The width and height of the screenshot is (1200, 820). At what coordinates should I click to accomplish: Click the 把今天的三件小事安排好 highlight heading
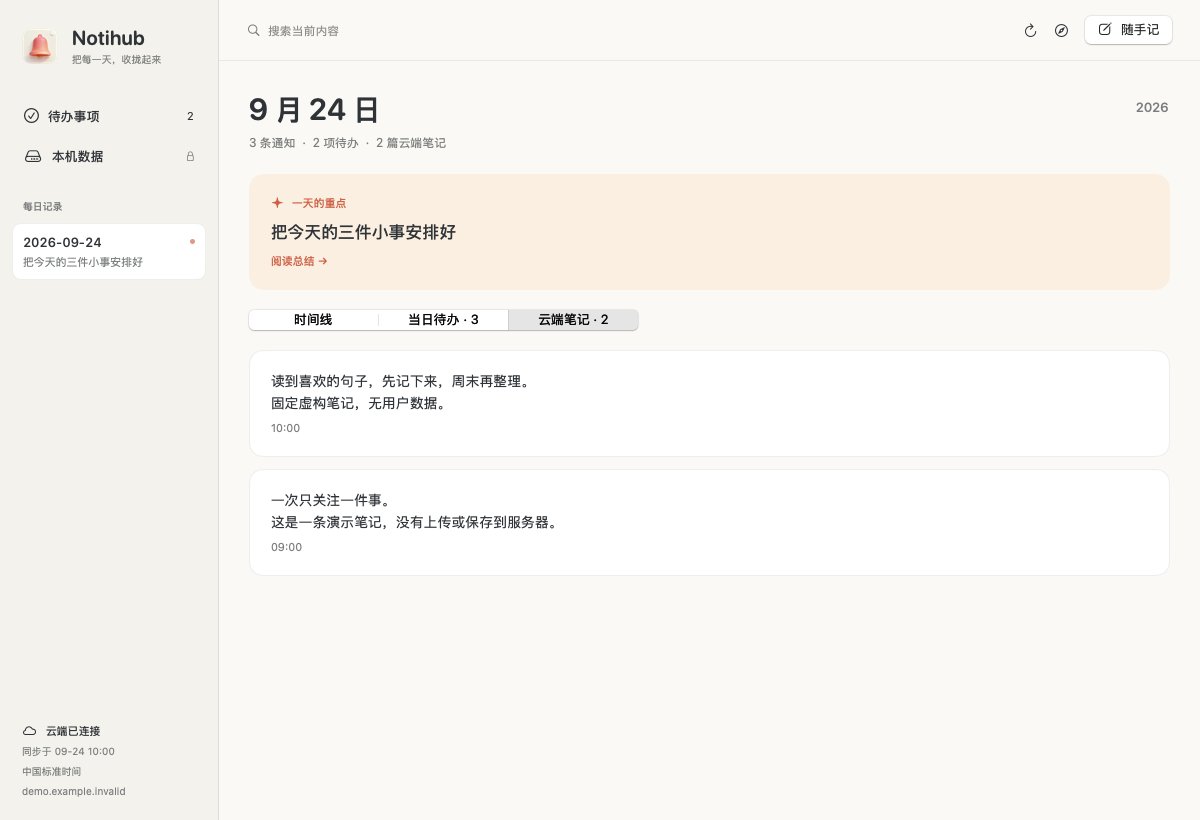[x=363, y=232]
